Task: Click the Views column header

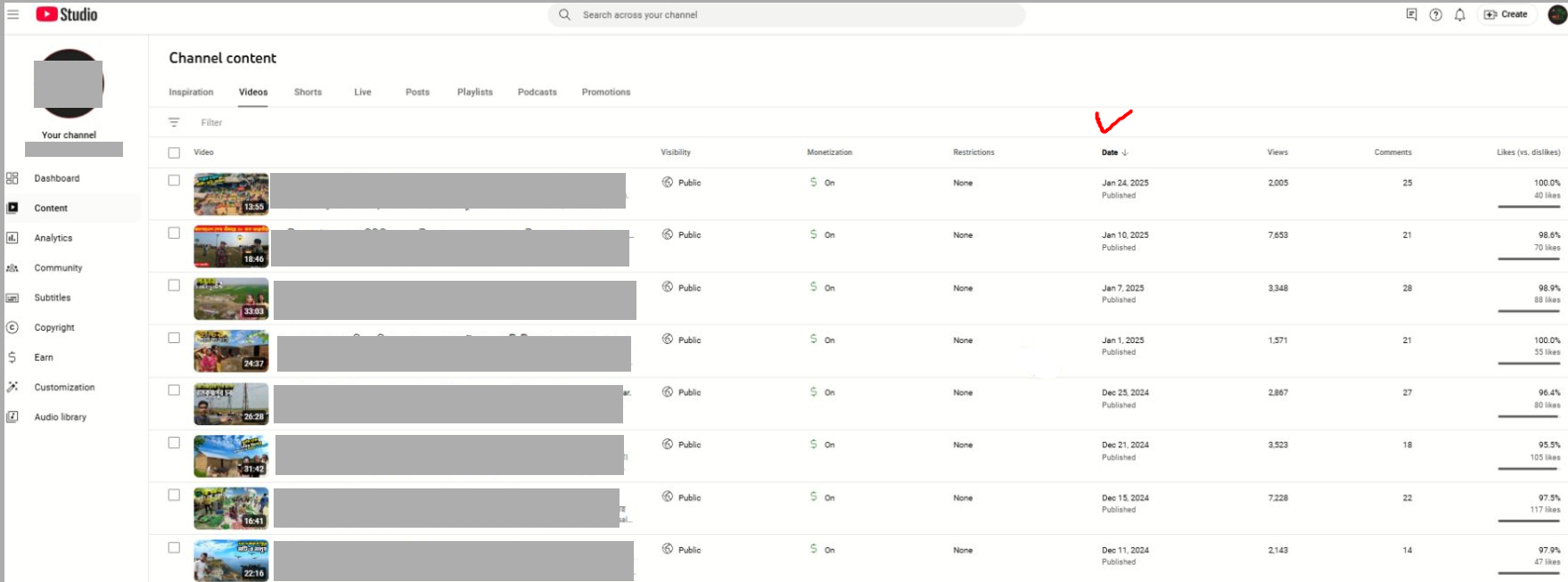Action: 1277,152
